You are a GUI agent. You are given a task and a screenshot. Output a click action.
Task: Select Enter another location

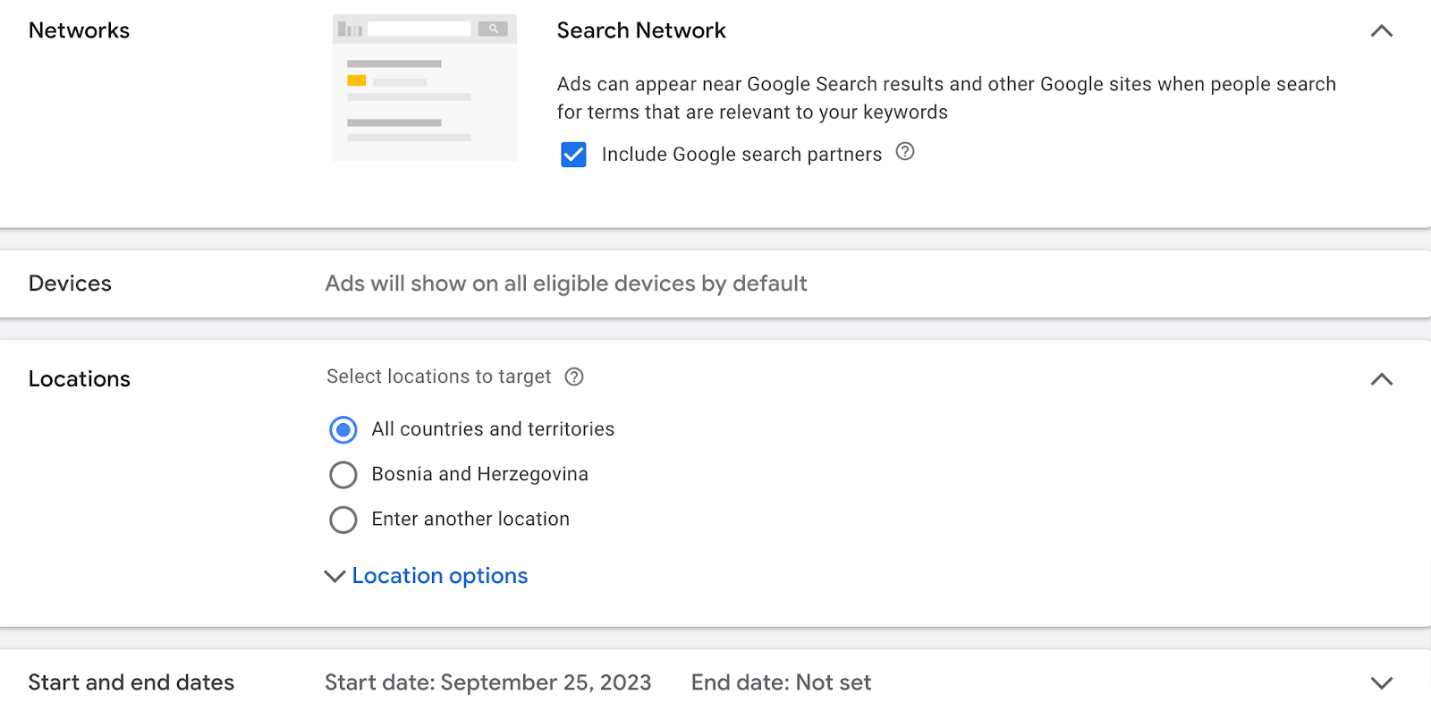click(343, 519)
